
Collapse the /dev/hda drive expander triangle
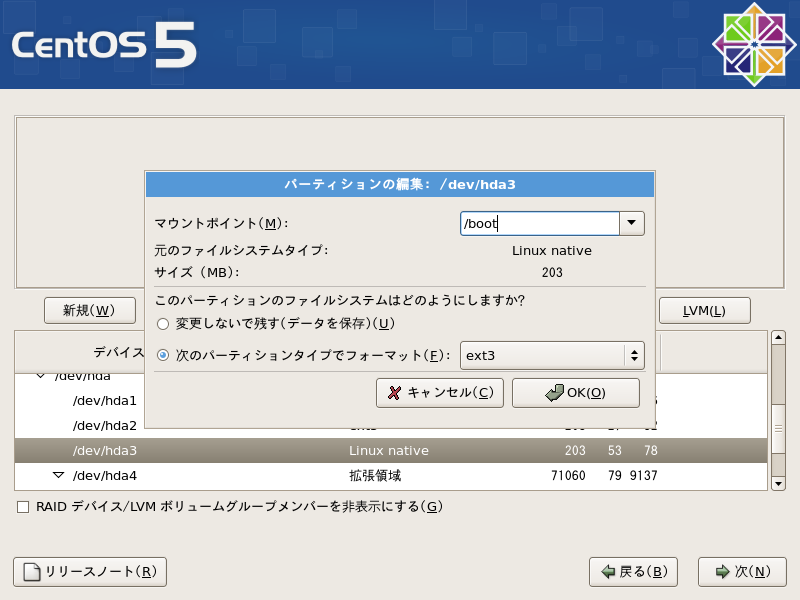point(41,377)
